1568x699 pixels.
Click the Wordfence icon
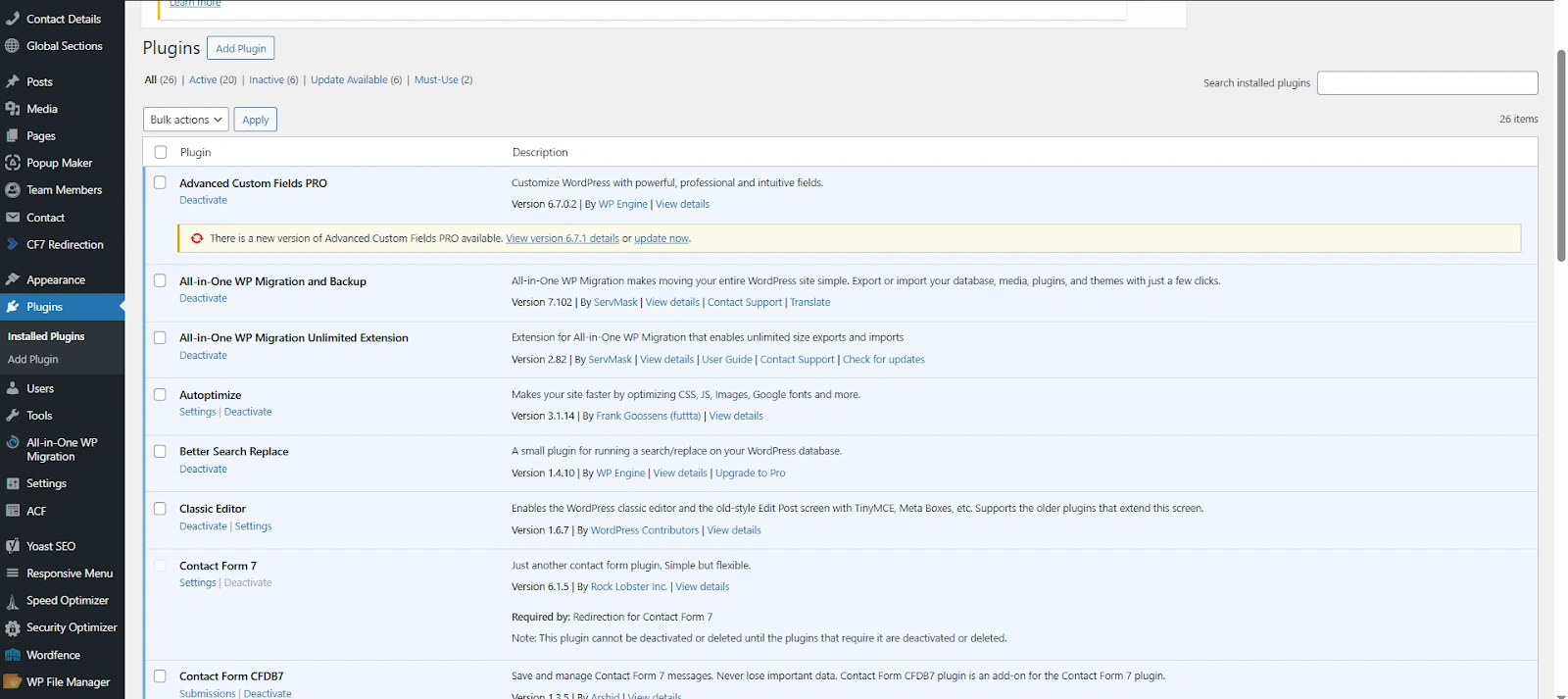12,656
